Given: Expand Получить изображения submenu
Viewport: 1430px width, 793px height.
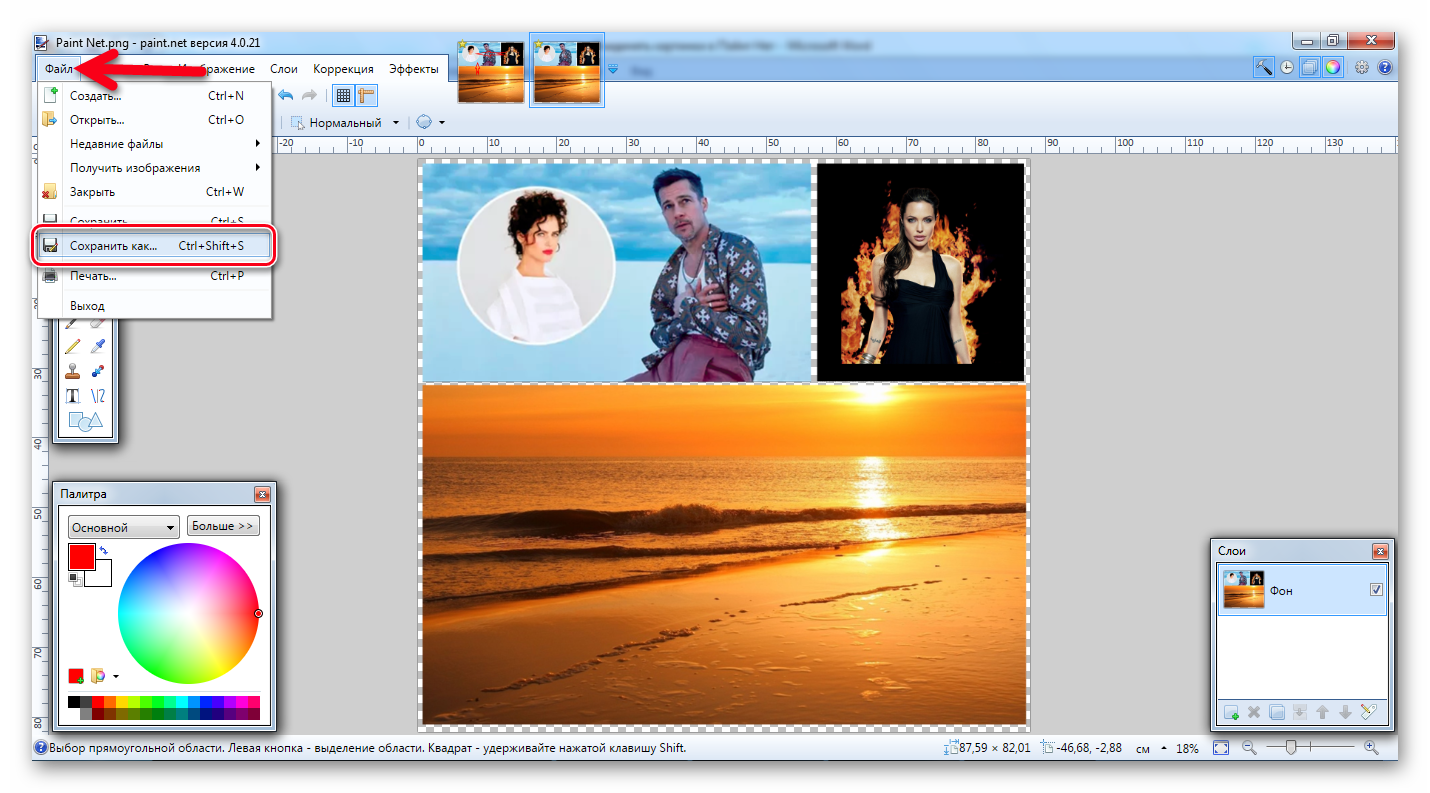Looking at the screenshot, I should 155,168.
